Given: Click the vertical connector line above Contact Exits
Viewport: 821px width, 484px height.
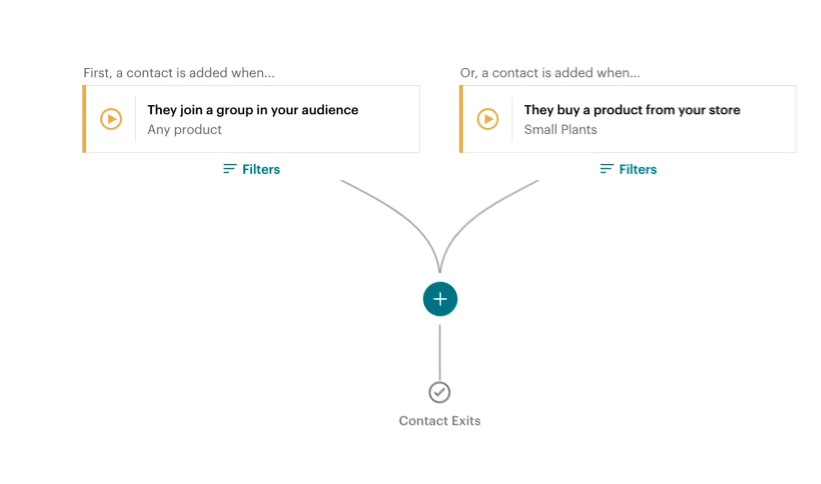Looking at the screenshot, I should (x=440, y=350).
